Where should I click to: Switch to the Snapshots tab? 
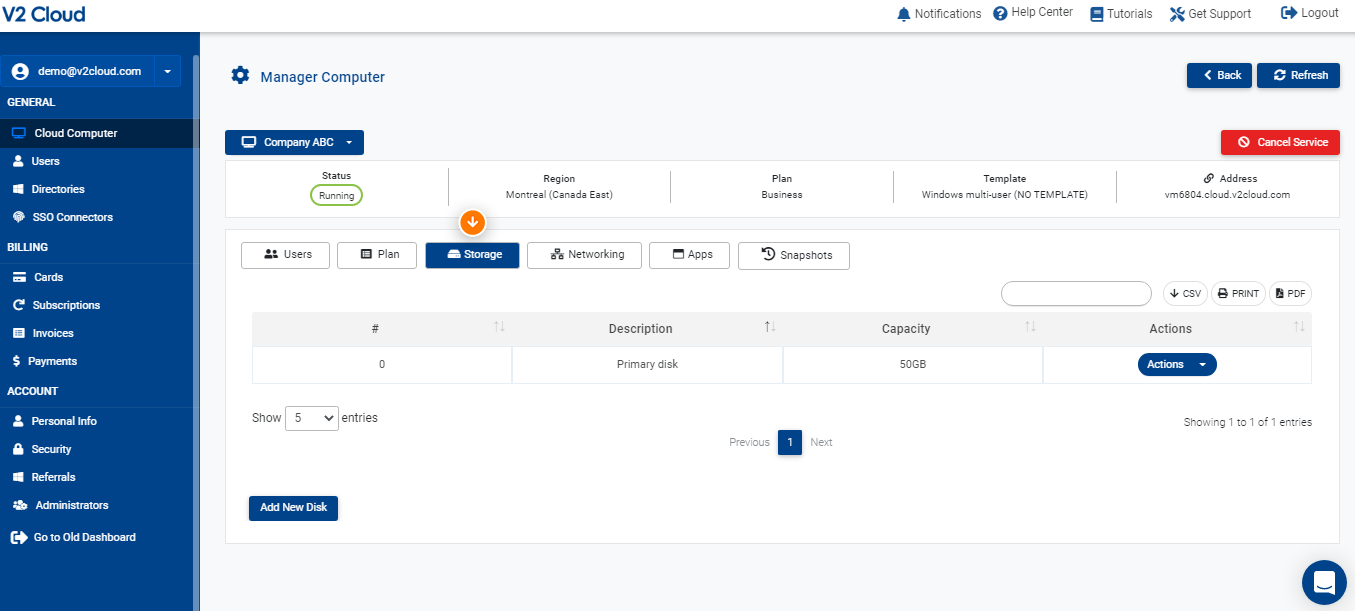pos(794,255)
